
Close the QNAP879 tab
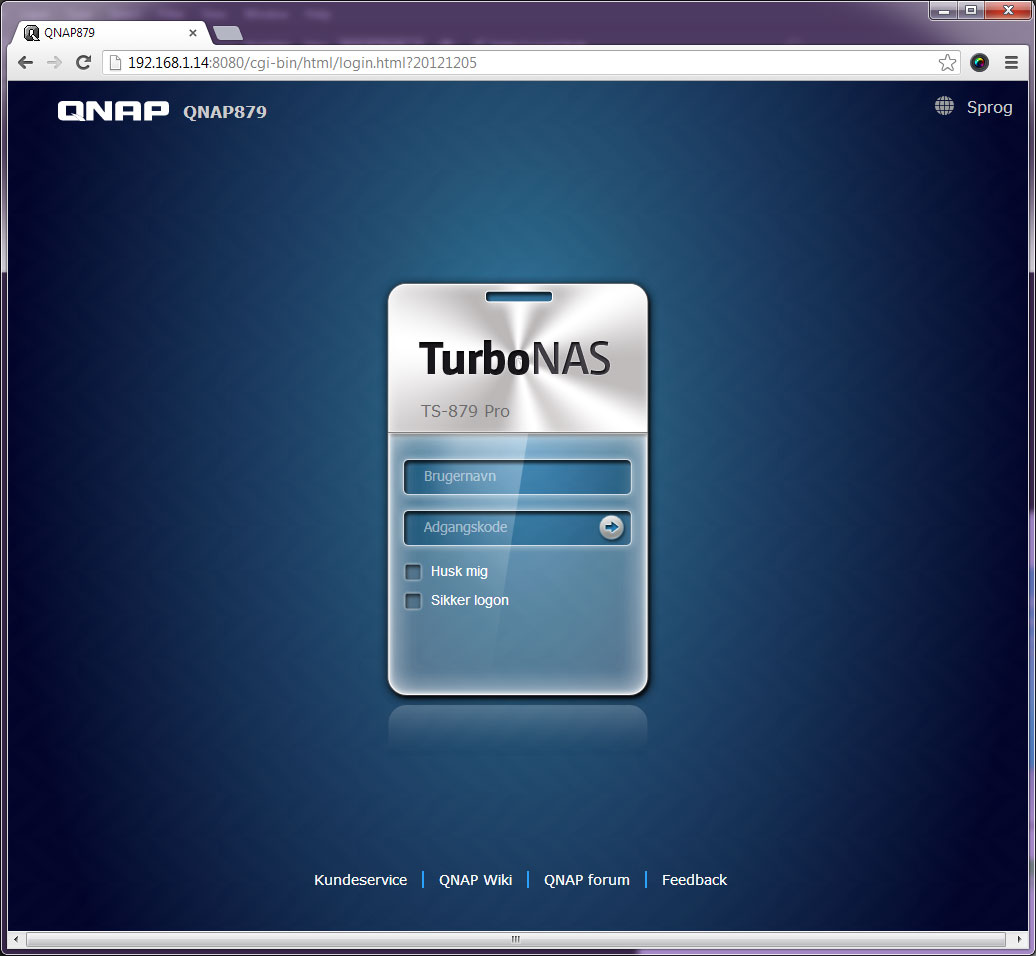click(193, 32)
